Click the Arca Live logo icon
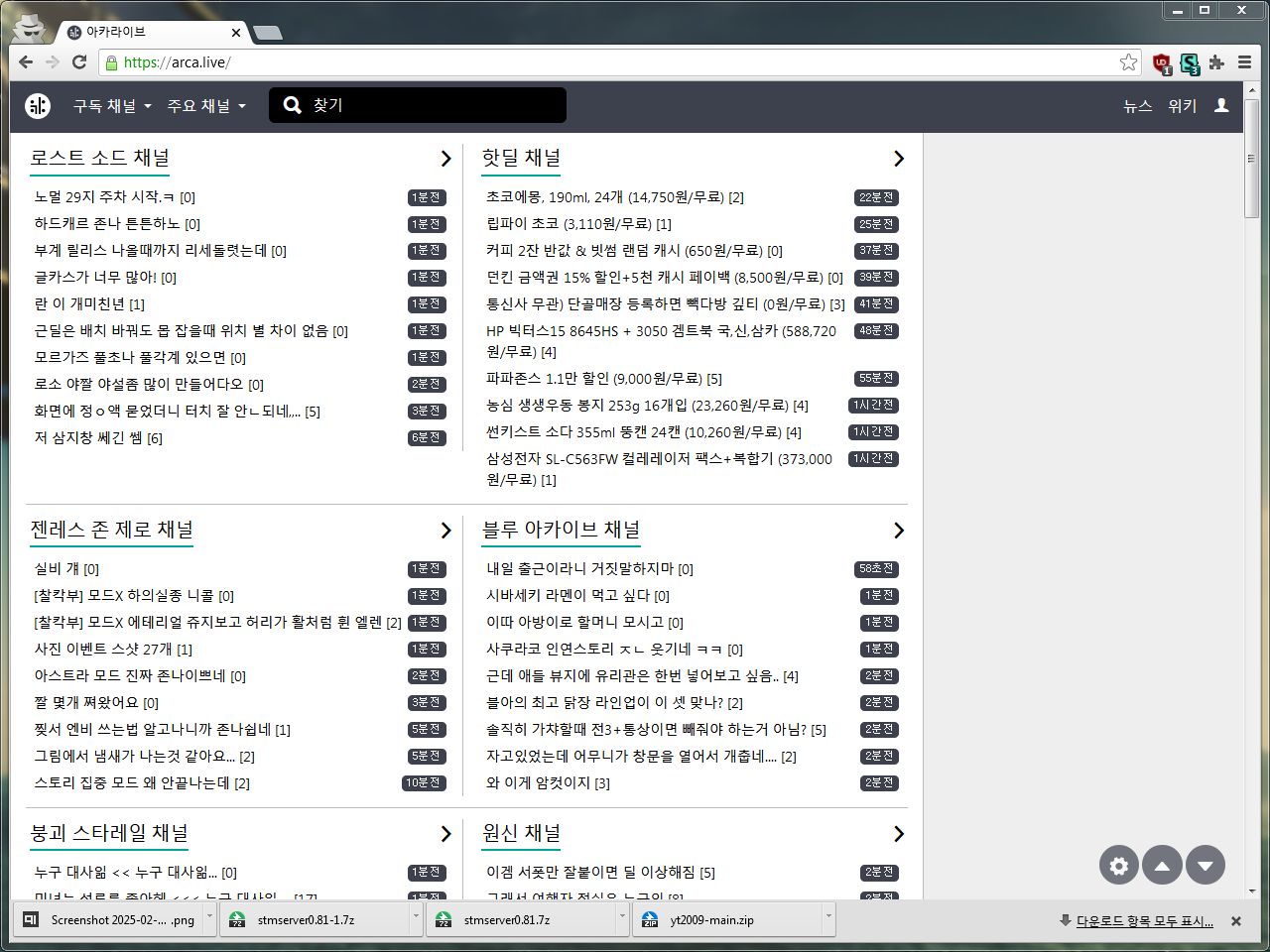The image size is (1270, 952). click(x=38, y=105)
